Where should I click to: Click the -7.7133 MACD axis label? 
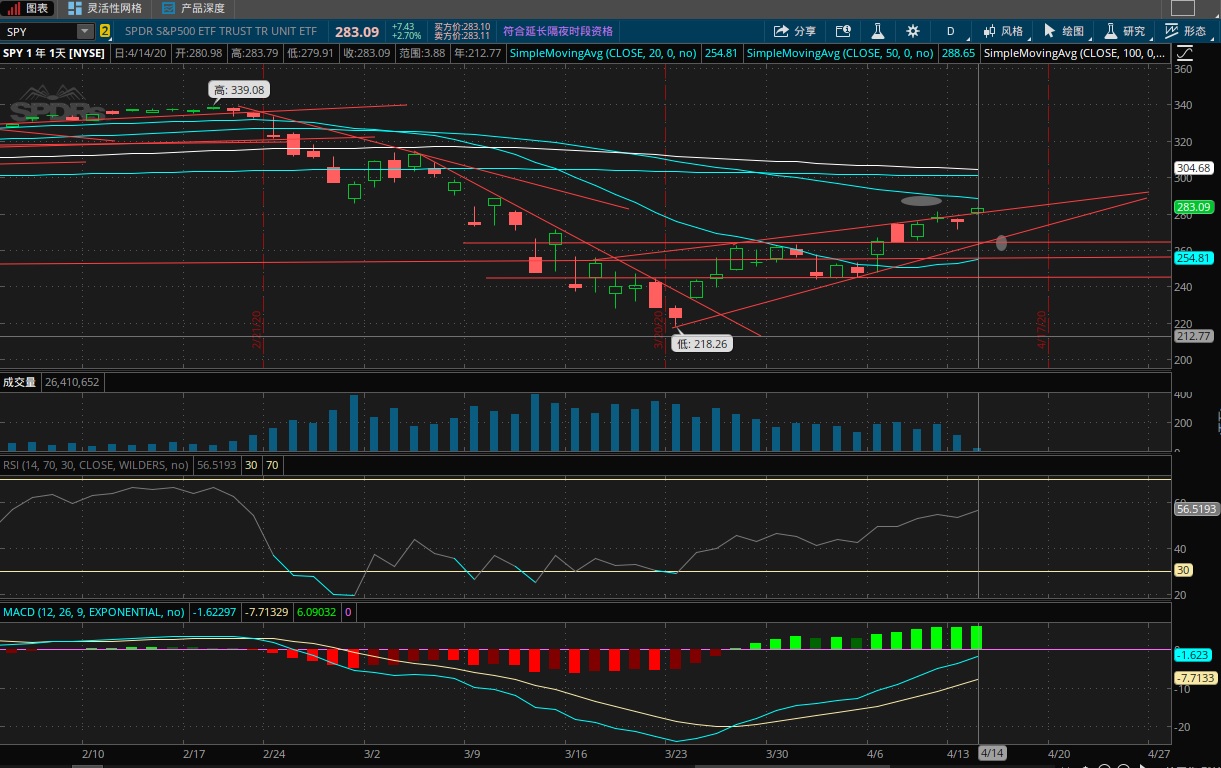1196,678
